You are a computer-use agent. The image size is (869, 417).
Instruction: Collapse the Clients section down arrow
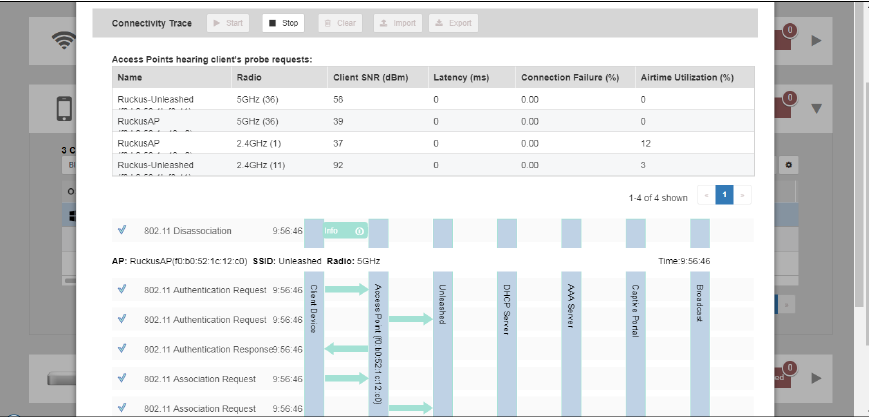coord(816,108)
